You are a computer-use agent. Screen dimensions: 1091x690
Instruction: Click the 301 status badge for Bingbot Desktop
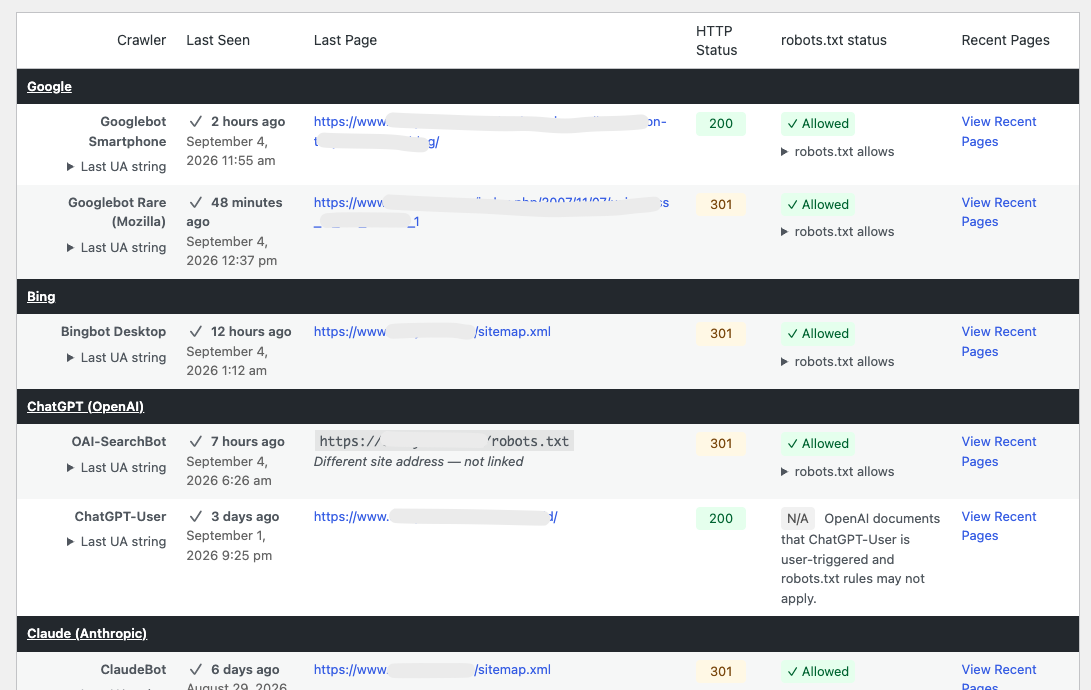721,334
